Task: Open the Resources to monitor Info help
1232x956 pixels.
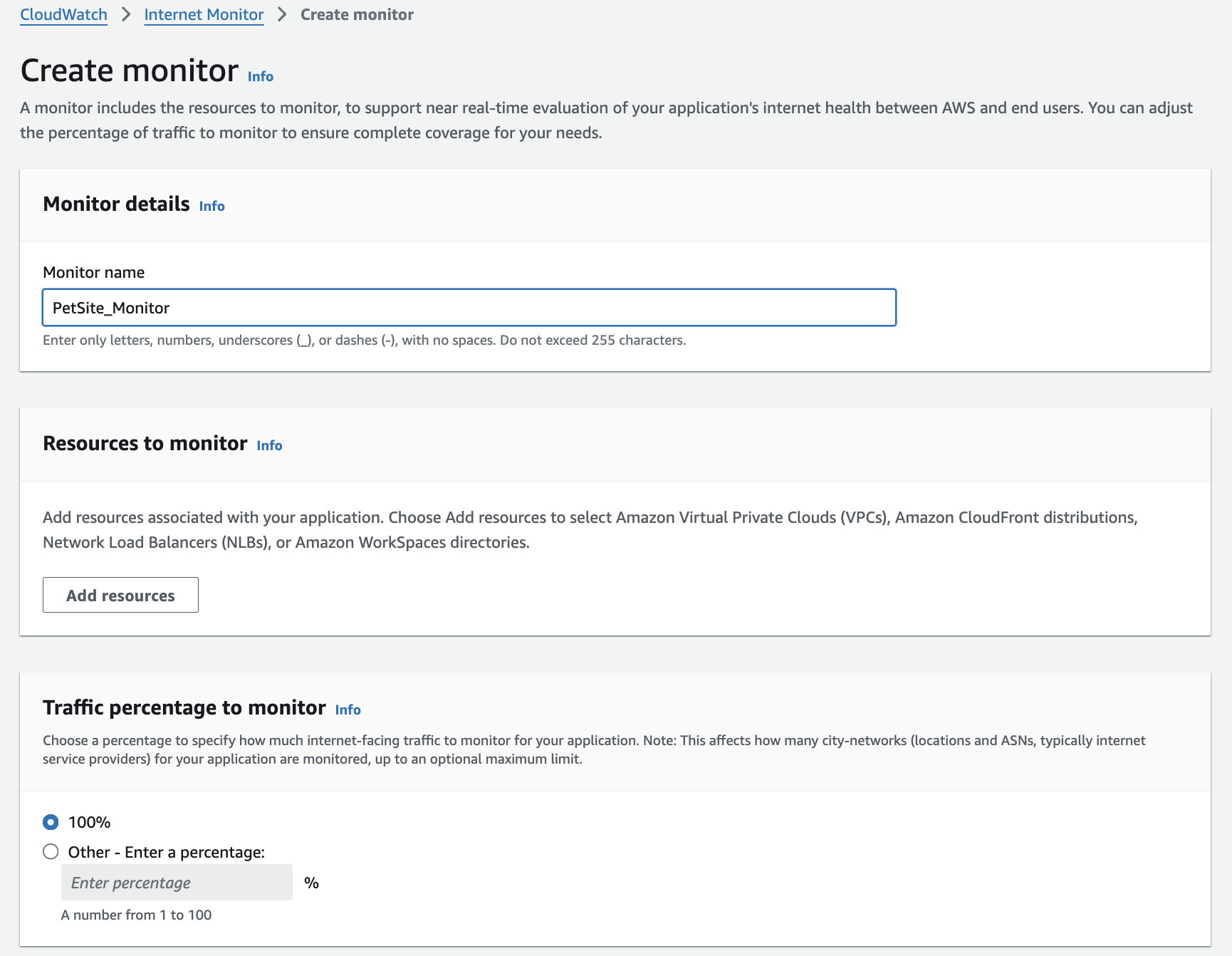Action: 269,445
